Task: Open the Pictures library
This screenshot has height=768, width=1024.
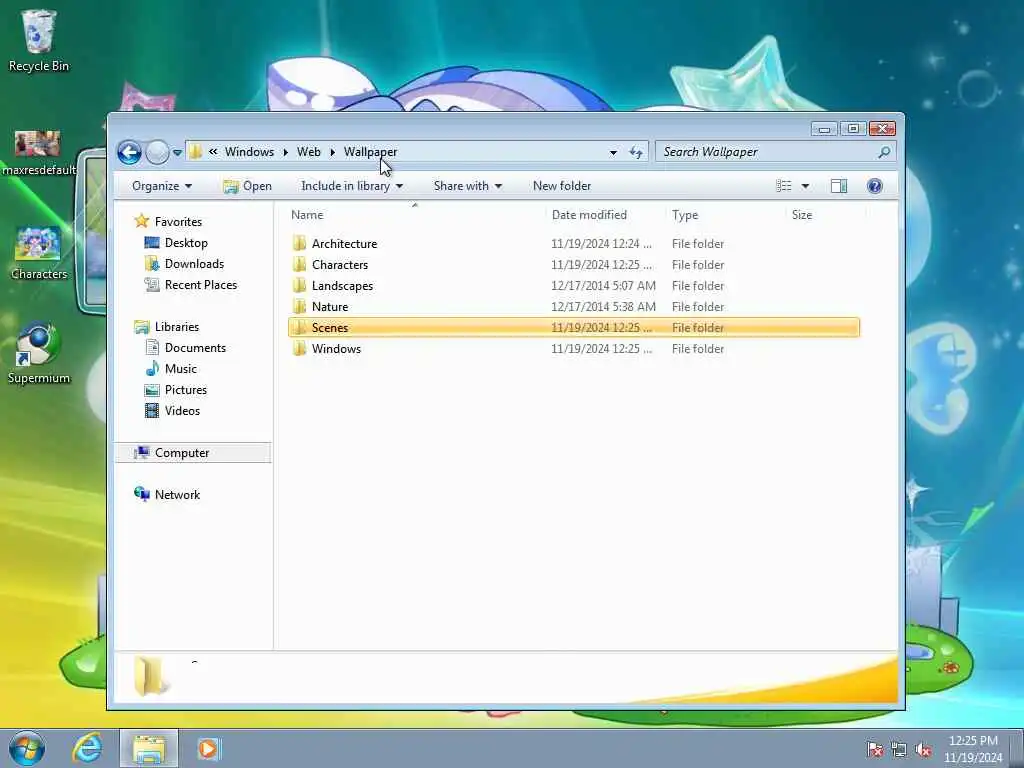Action: 175,390
